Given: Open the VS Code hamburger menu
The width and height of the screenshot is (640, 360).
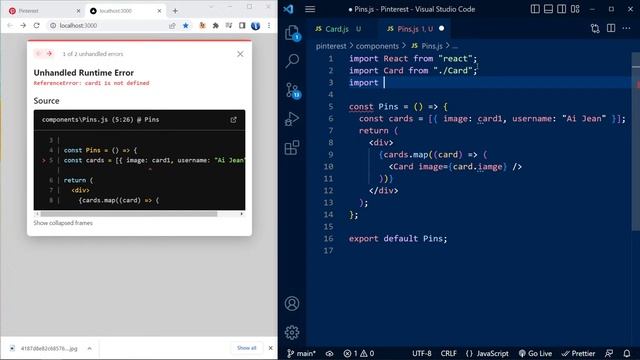Looking at the screenshot, I should pos(310,9).
